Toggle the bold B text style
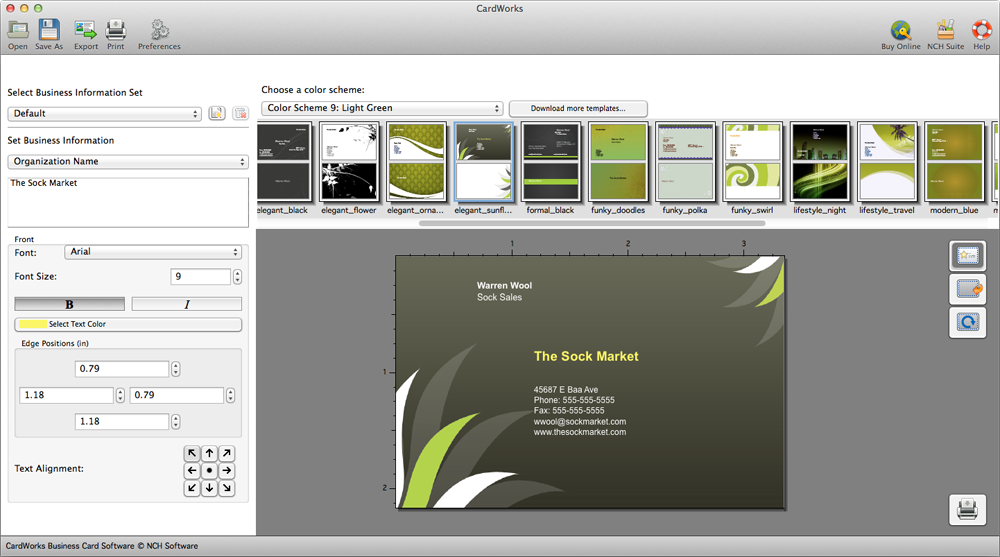The width and height of the screenshot is (1000, 557). [70, 304]
